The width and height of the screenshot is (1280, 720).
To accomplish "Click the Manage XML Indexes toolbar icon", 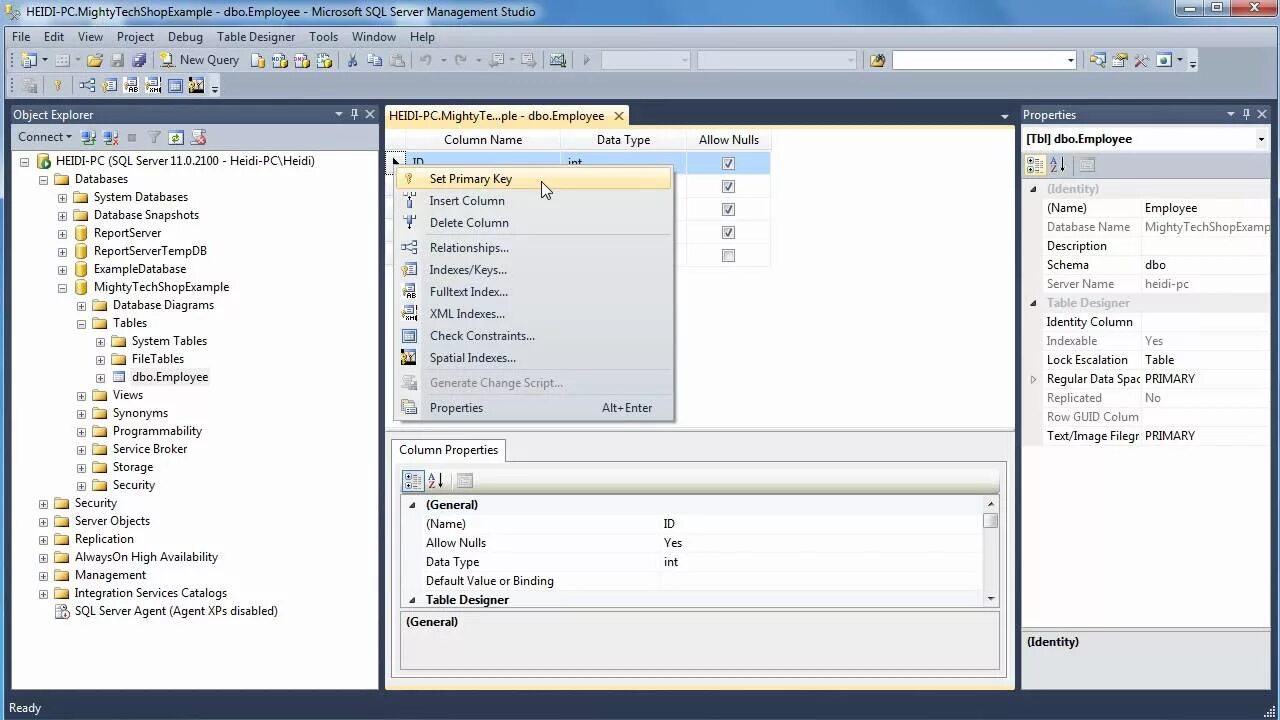I will [x=153, y=86].
